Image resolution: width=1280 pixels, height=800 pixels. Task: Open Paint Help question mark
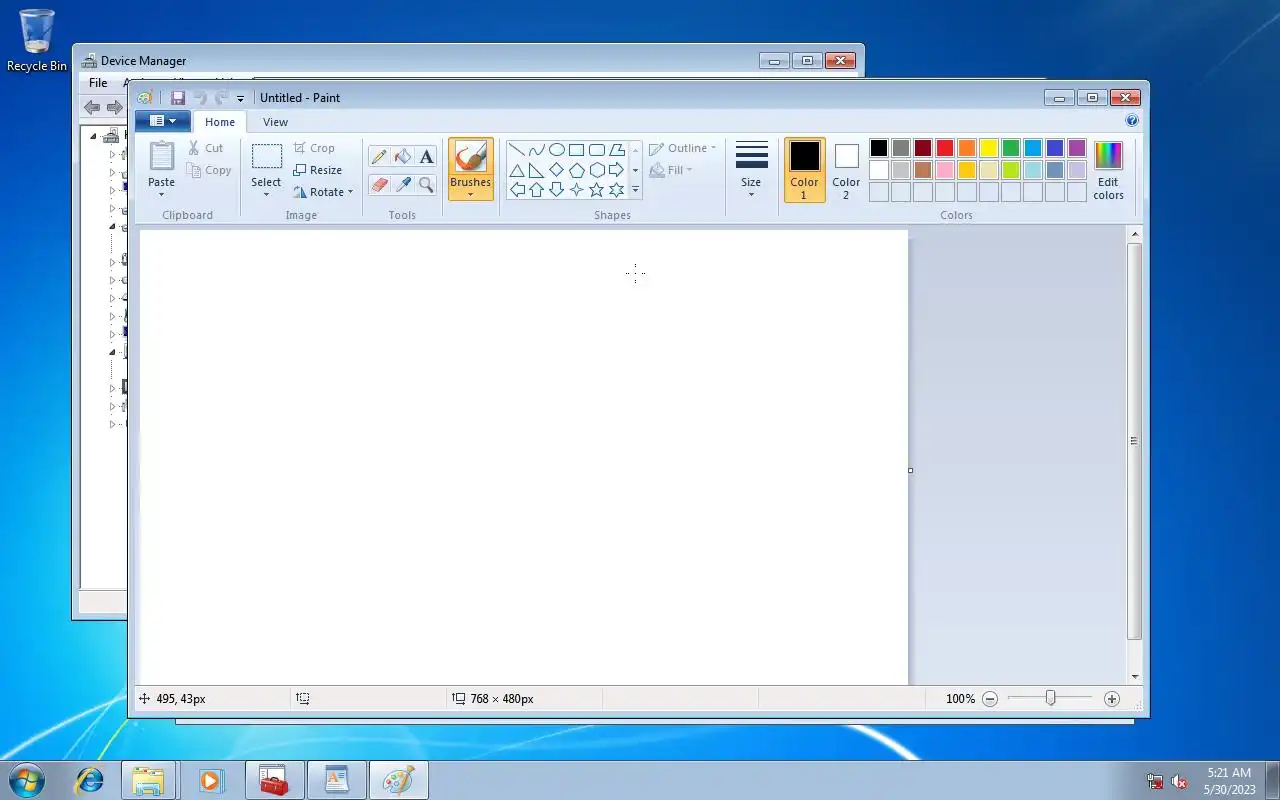pyautogui.click(x=1132, y=121)
